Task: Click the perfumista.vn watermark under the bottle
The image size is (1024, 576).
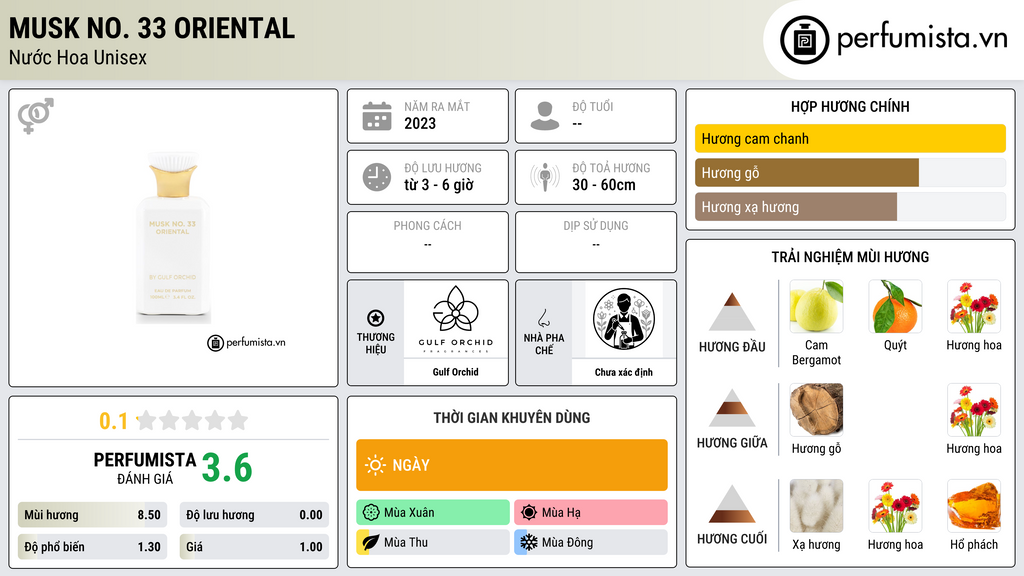Action: point(247,342)
